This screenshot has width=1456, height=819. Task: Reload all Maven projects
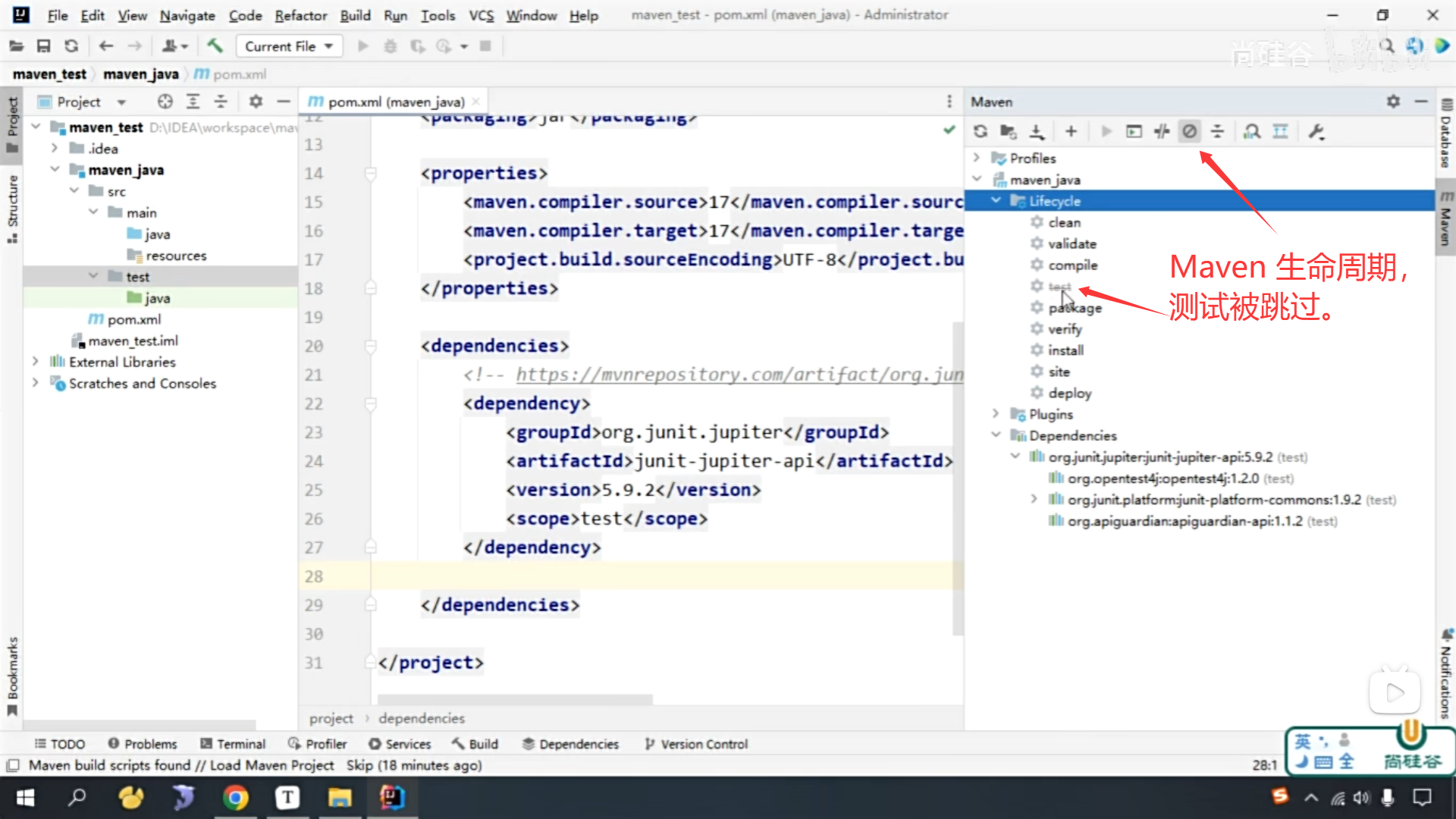[981, 132]
